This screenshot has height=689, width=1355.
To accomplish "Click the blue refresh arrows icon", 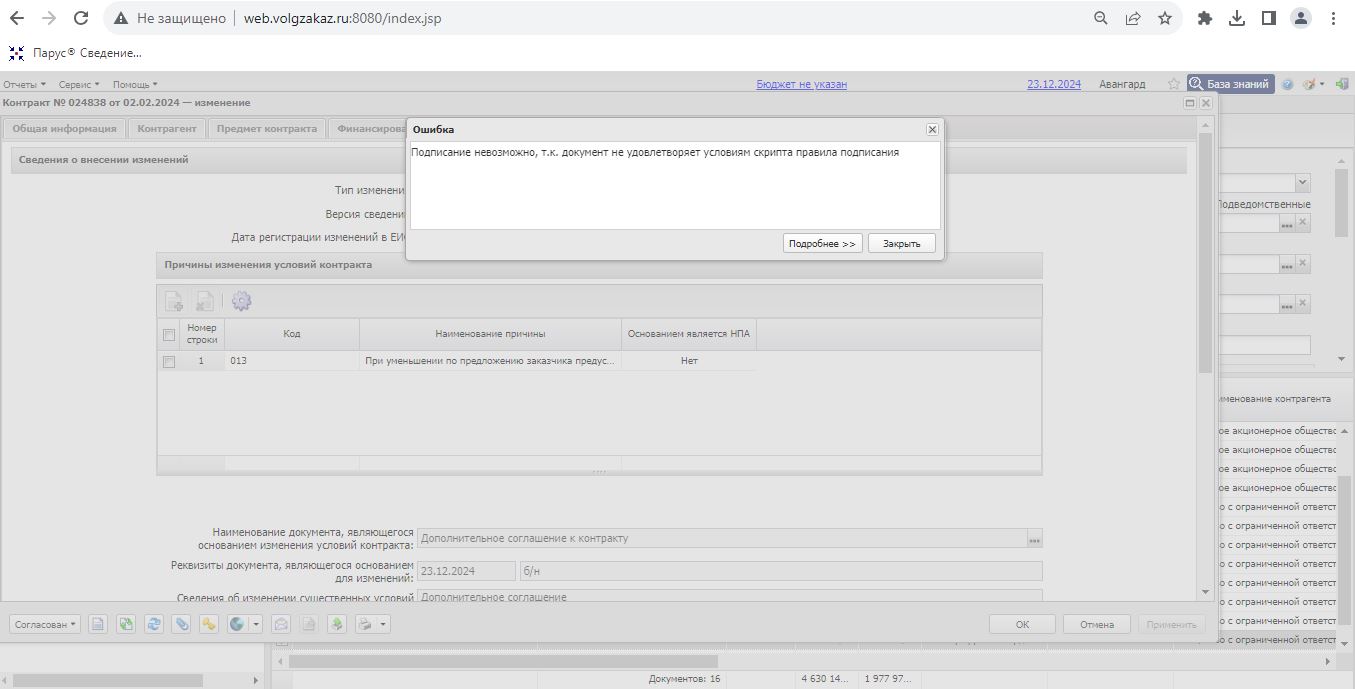I will (154, 624).
